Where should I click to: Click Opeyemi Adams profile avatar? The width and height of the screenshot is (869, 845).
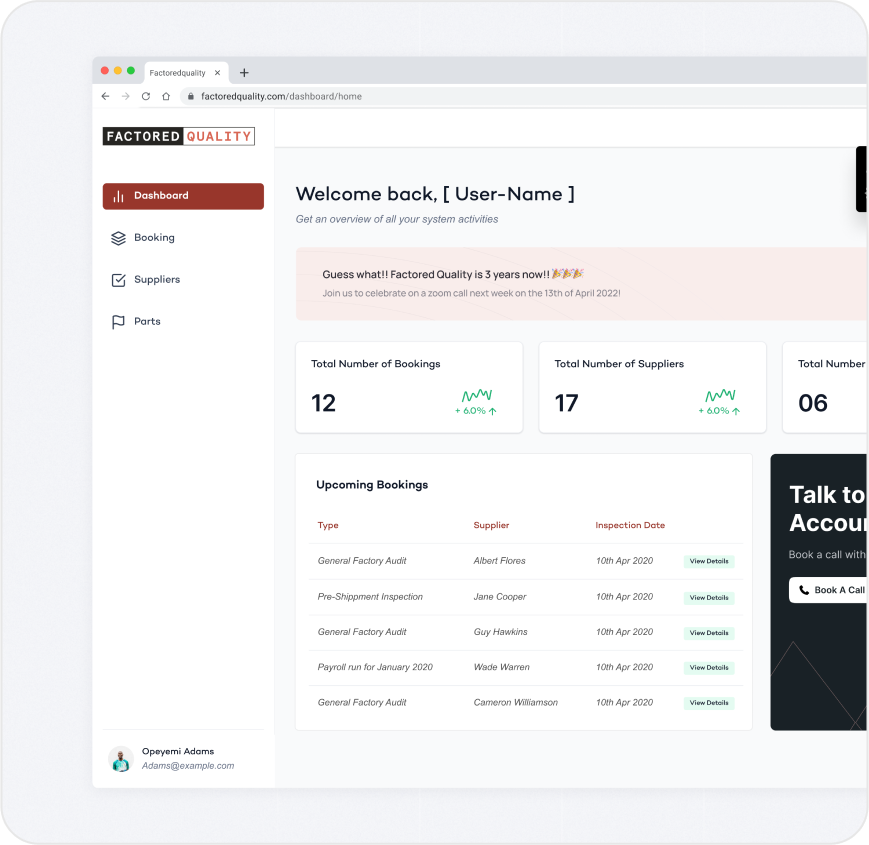pyautogui.click(x=121, y=759)
